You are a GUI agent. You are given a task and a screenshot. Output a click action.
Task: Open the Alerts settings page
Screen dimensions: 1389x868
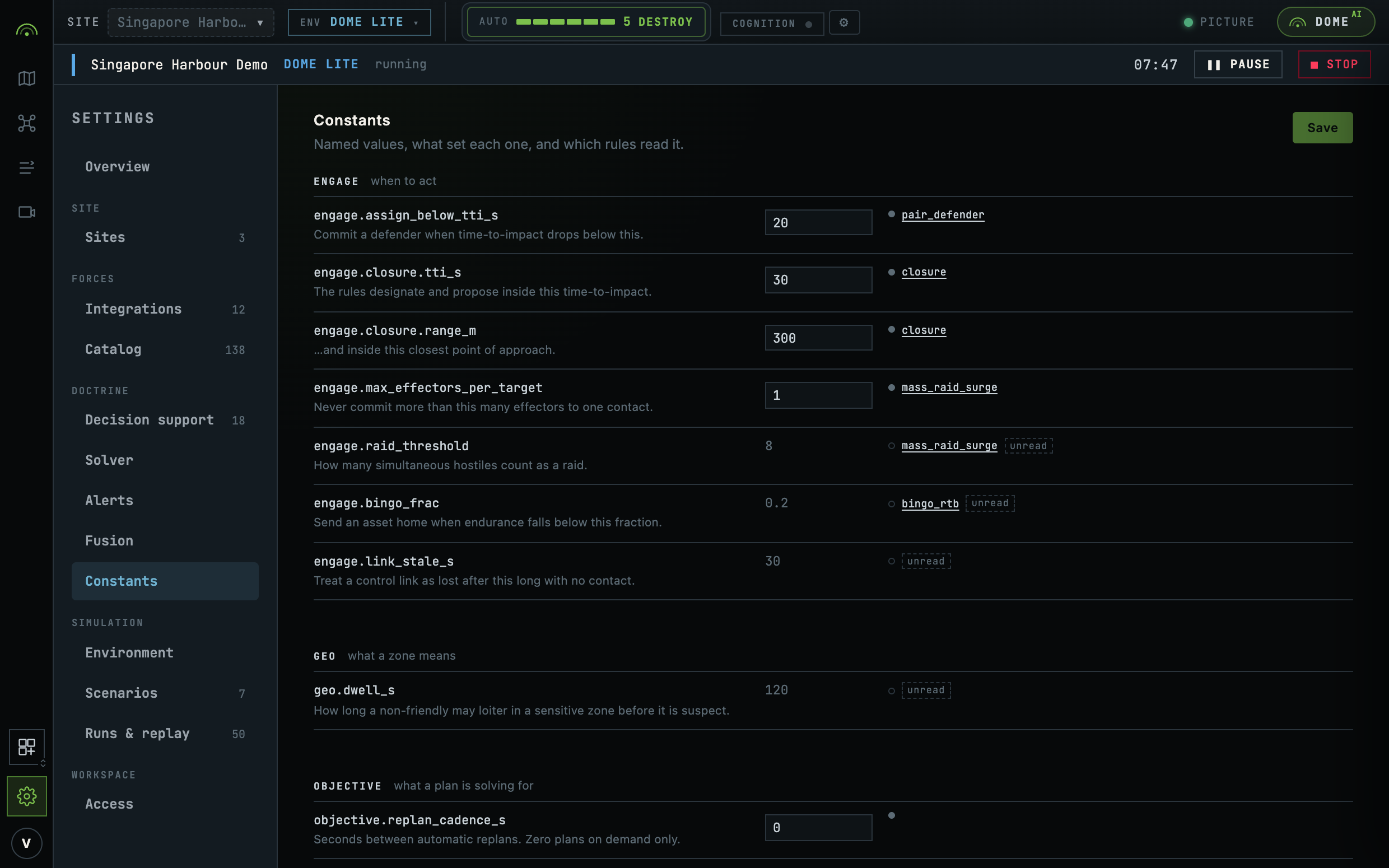[165, 500]
